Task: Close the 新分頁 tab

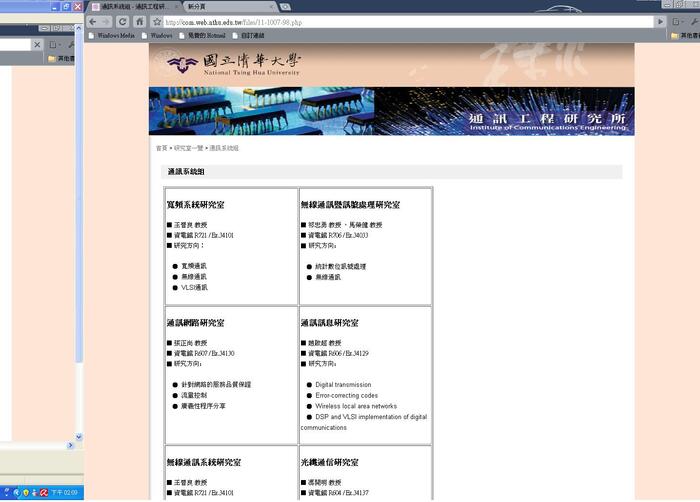Action: [x=272, y=7]
